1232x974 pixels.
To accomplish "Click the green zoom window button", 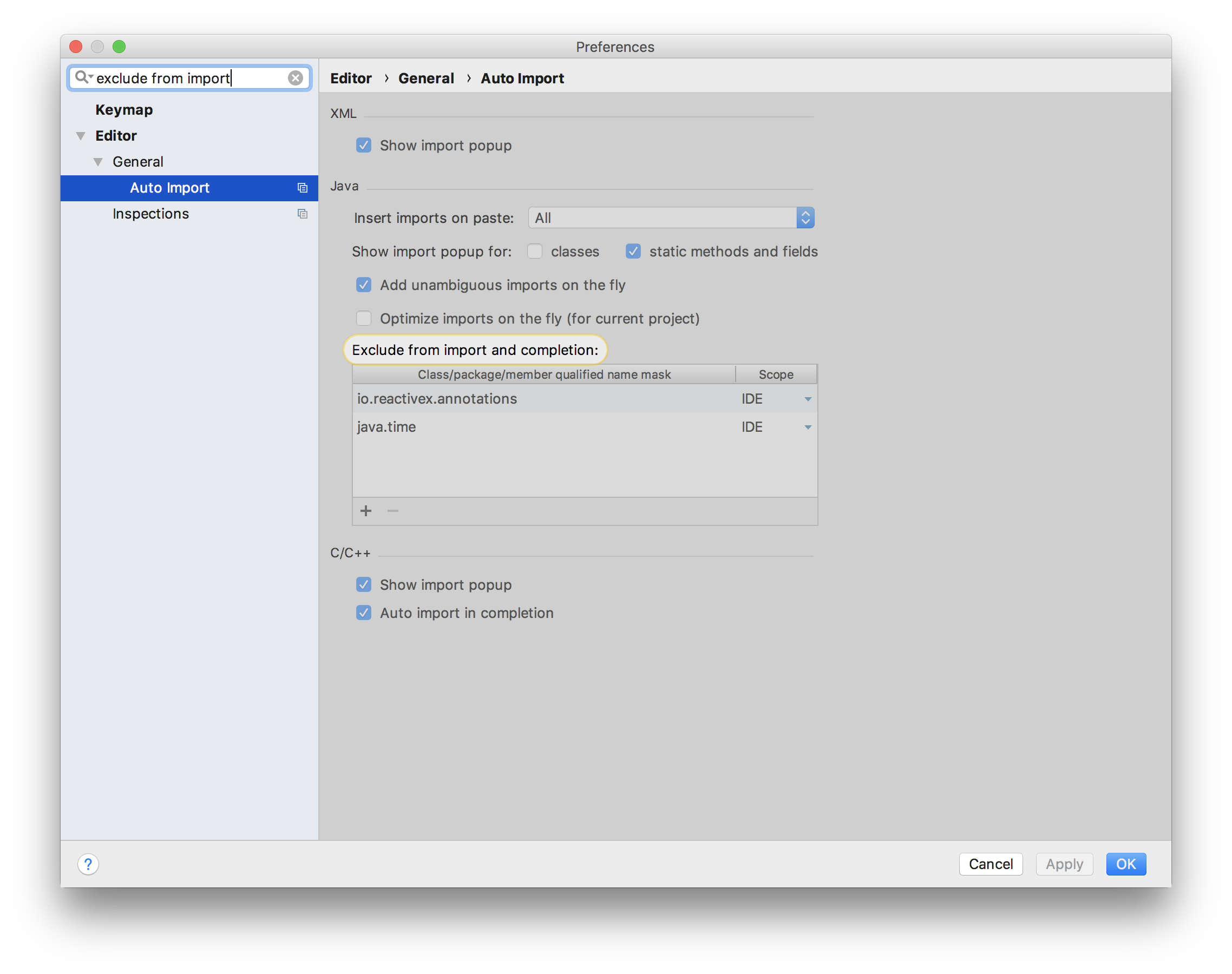I will click(119, 47).
